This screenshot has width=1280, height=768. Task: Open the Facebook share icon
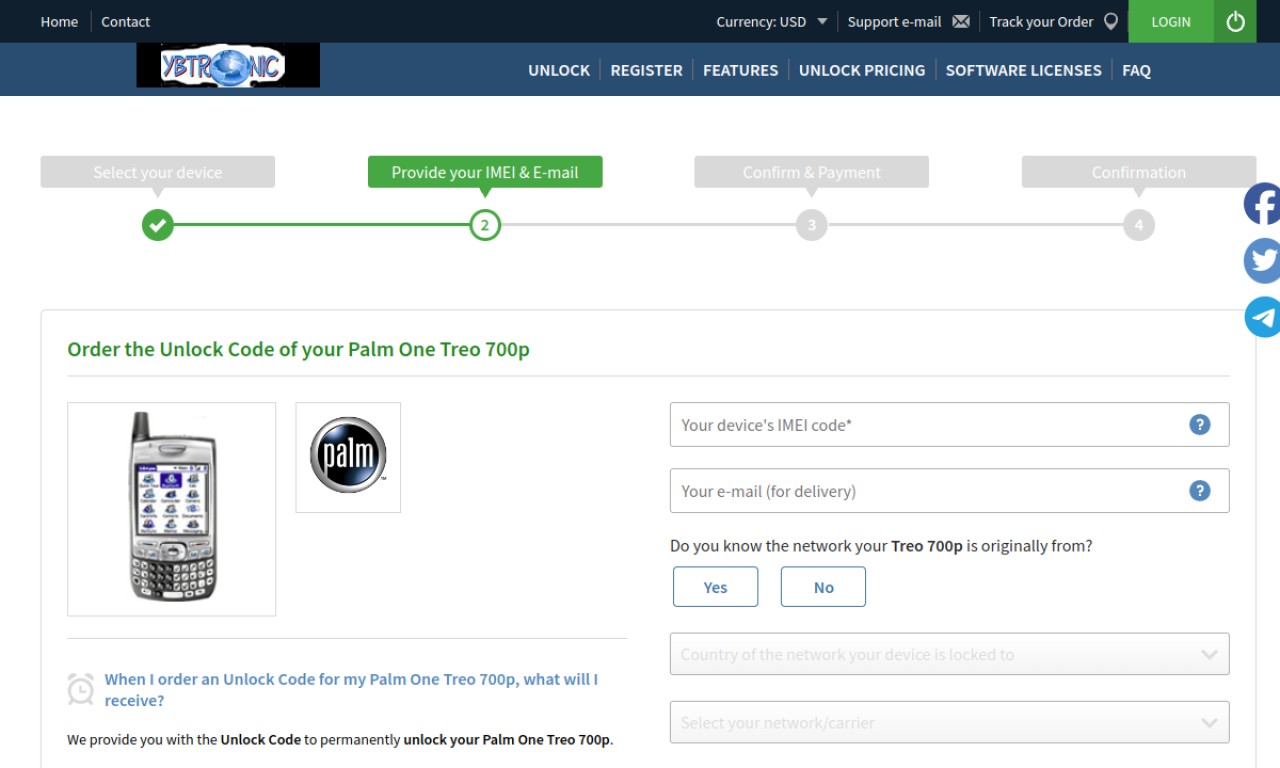coord(1263,204)
